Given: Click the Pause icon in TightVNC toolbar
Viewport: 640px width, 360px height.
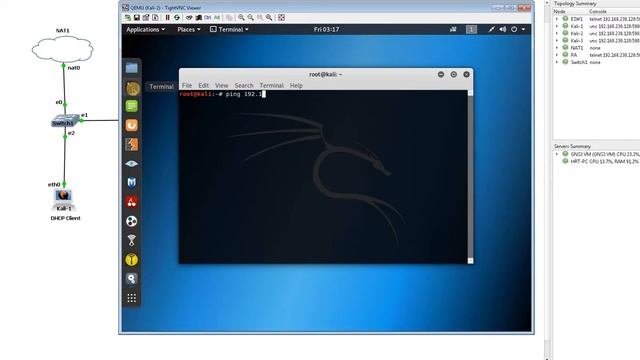Looking at the screenshot, I should coord(167,18).
